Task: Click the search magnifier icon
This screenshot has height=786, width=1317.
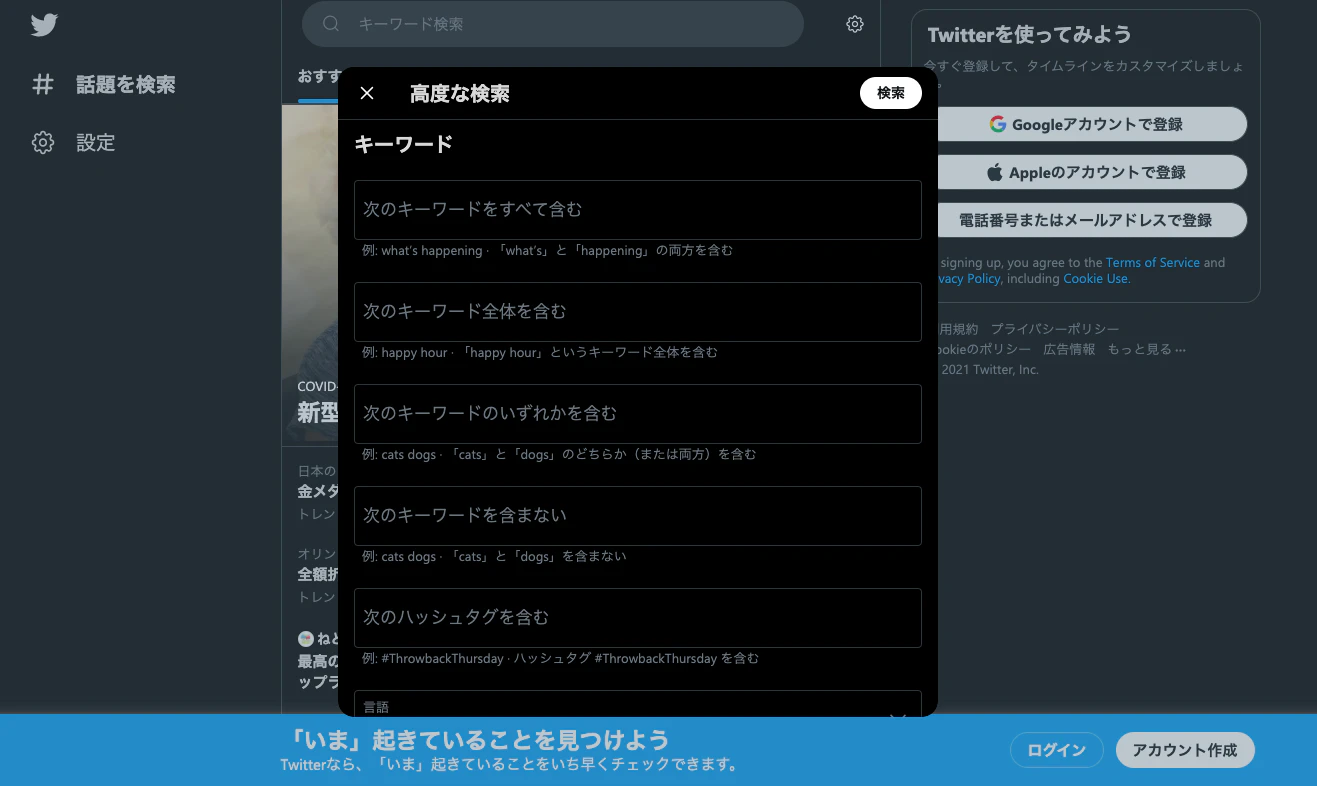Action: (x=332, y=24)
